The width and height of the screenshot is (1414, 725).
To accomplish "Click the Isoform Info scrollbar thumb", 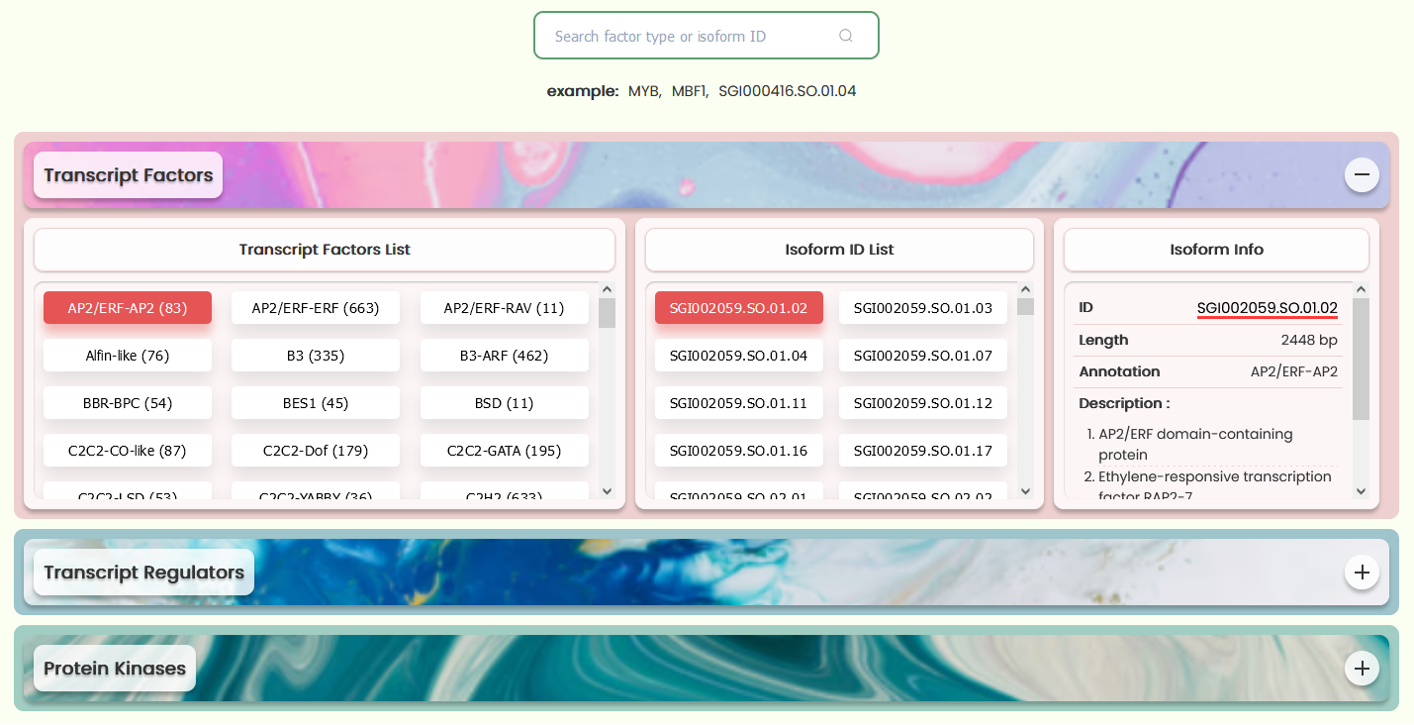I will click(1361, 359).
